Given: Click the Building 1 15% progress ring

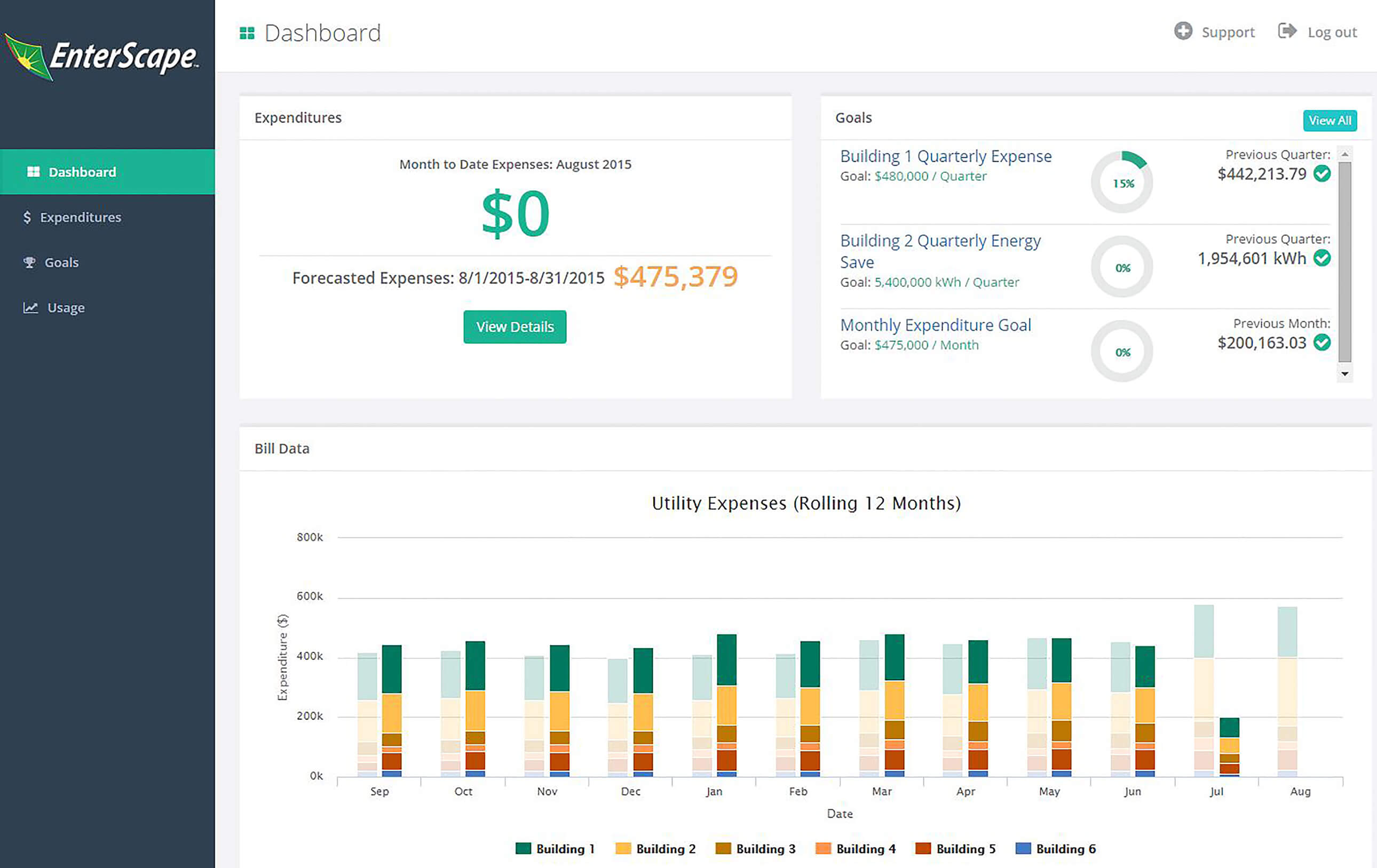Looking at the screenshot, I should coord(1122,183).
